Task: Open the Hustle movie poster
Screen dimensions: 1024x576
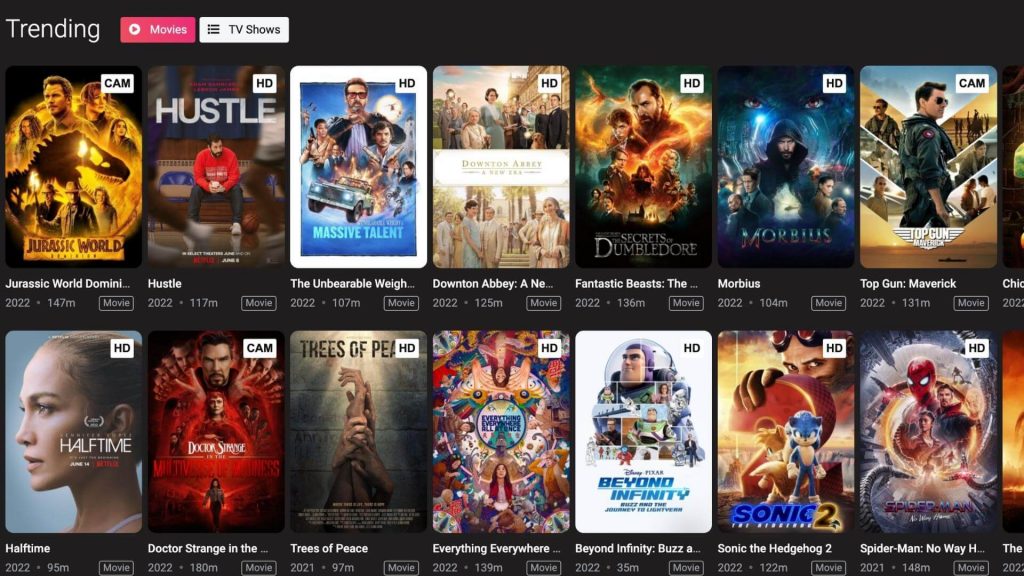Action: (216, 167)
